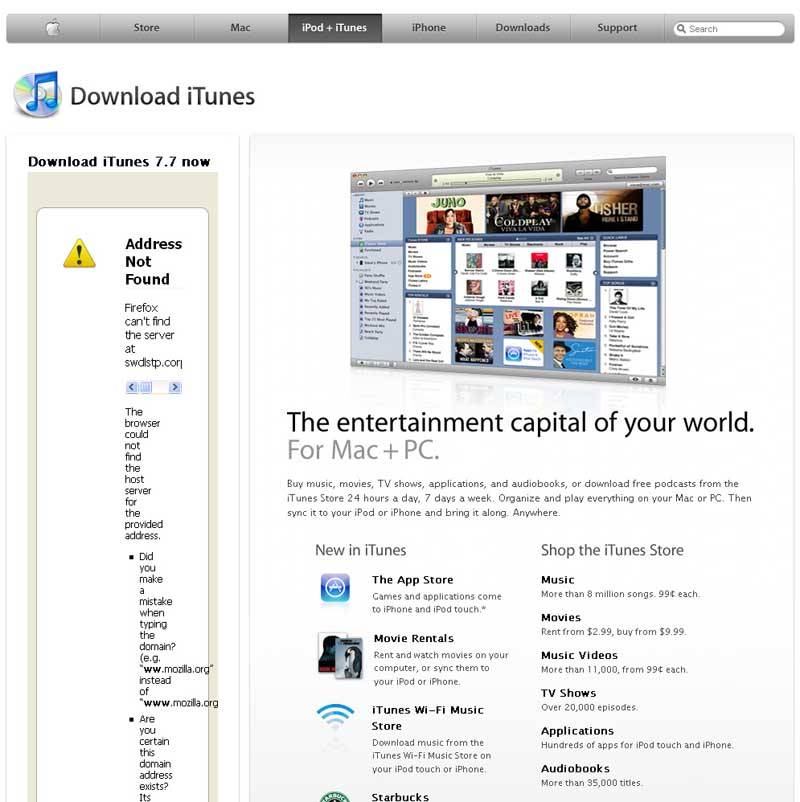Click the New in iTunes heading
The width and height of the screenshot is (800, 802).
[361, 550]
